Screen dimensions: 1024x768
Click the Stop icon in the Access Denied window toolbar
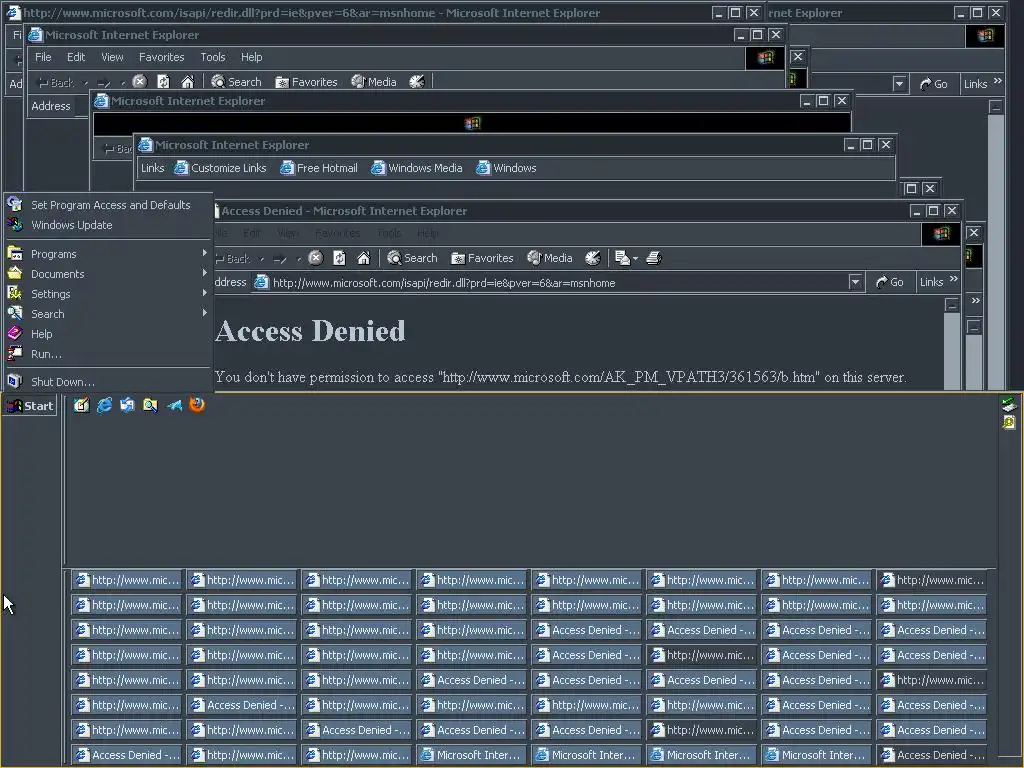click(x=315, y=258)
